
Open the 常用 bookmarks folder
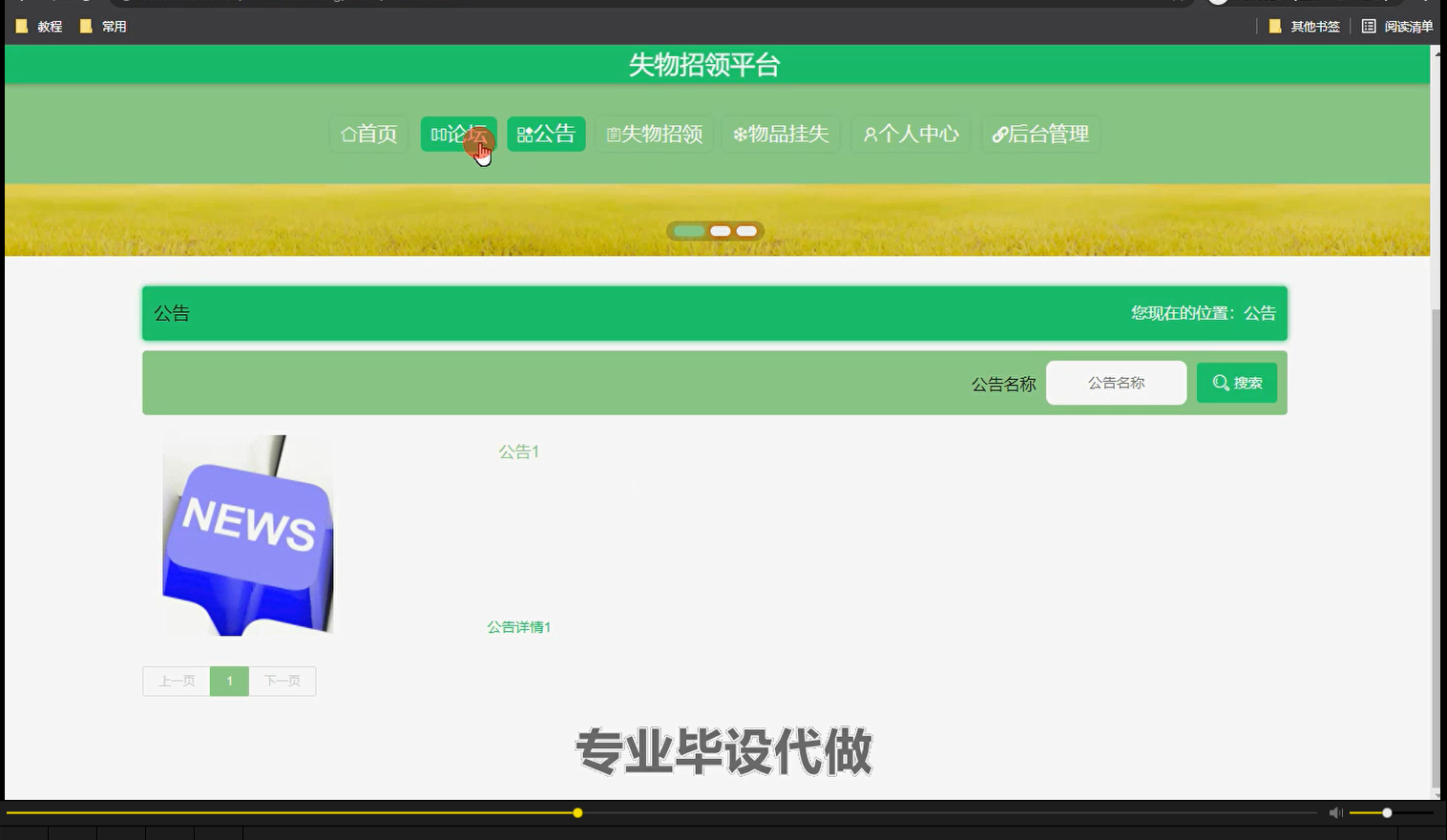[x=103, y=26]
